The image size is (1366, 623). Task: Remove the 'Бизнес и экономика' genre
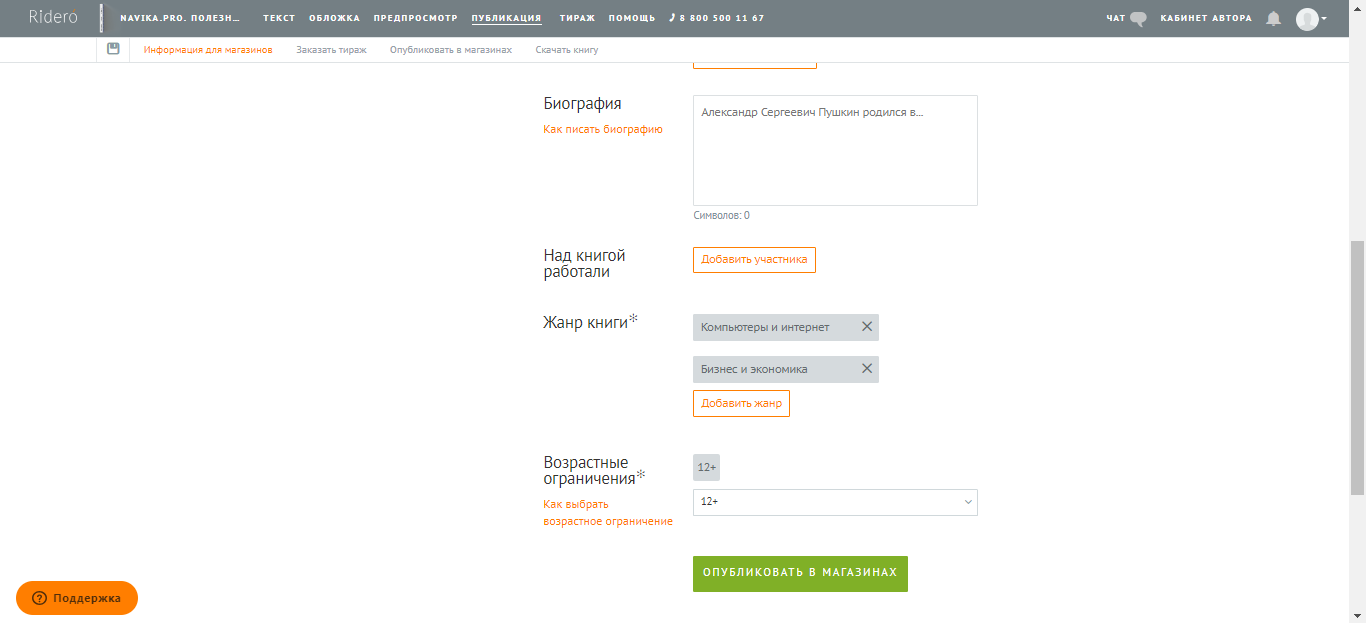[x=867, y=369]
